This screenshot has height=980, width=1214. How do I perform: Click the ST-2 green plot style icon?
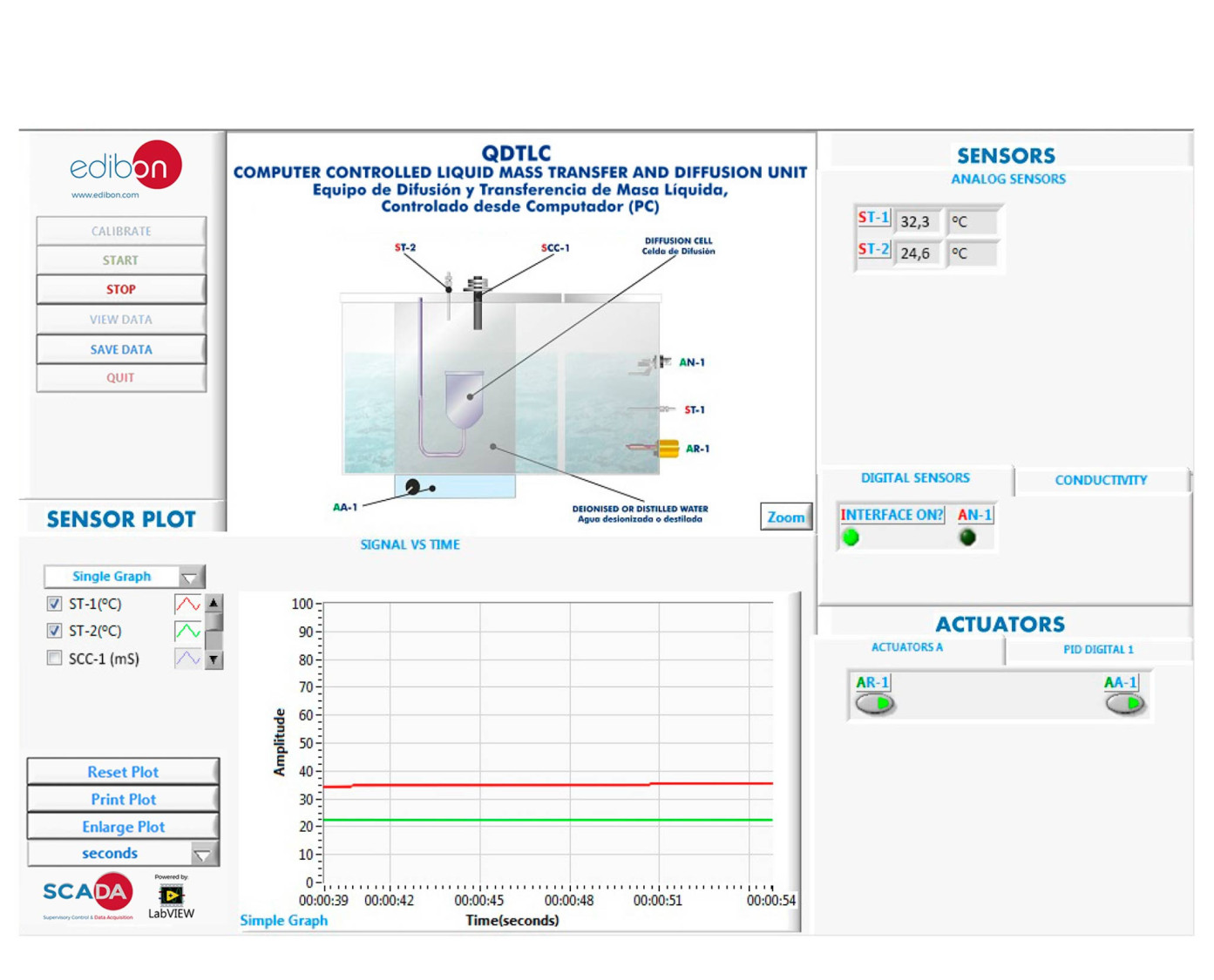tap(187, 631)
